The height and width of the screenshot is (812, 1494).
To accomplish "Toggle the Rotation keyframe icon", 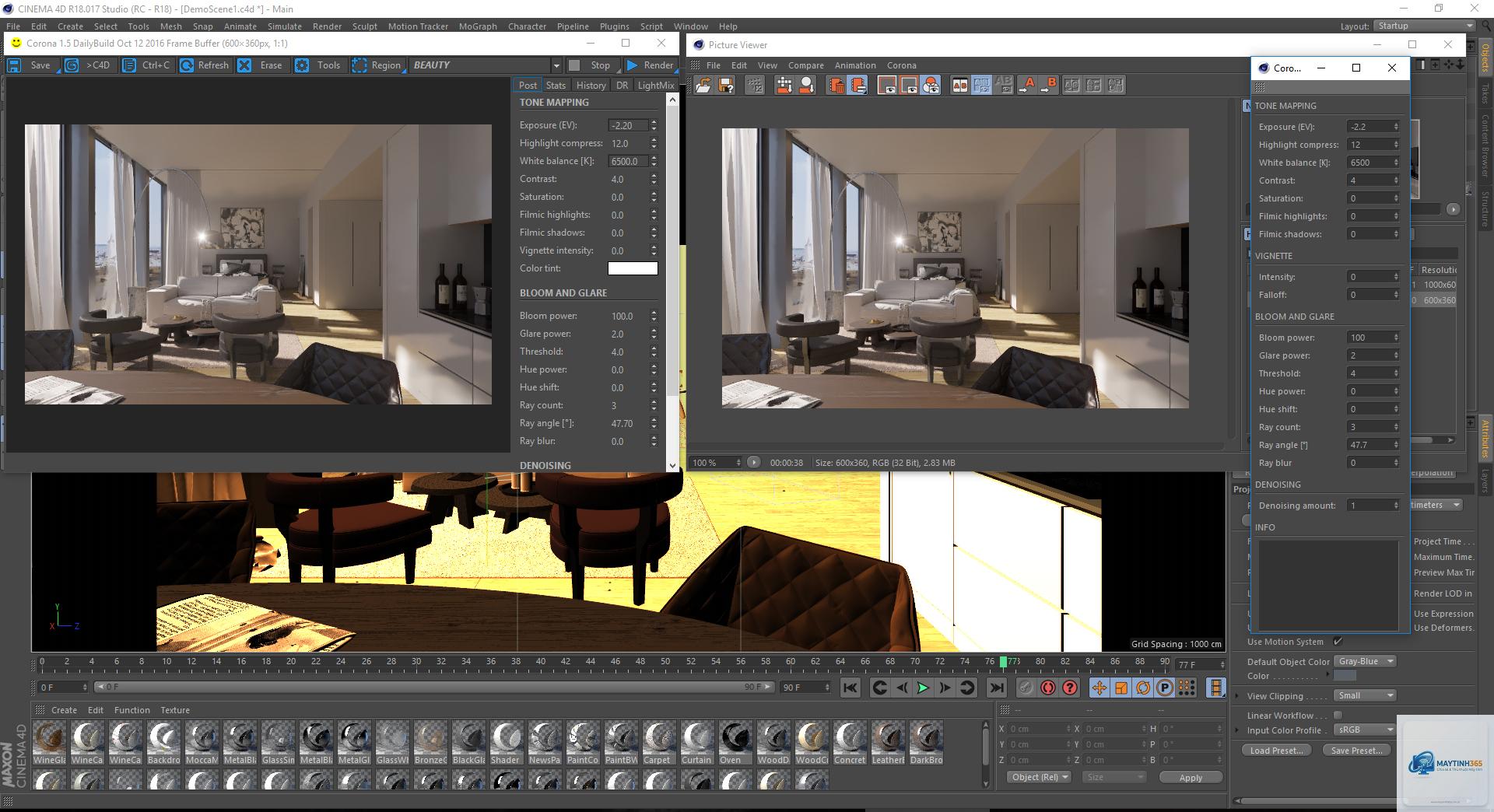I will tap(1143, 688).
